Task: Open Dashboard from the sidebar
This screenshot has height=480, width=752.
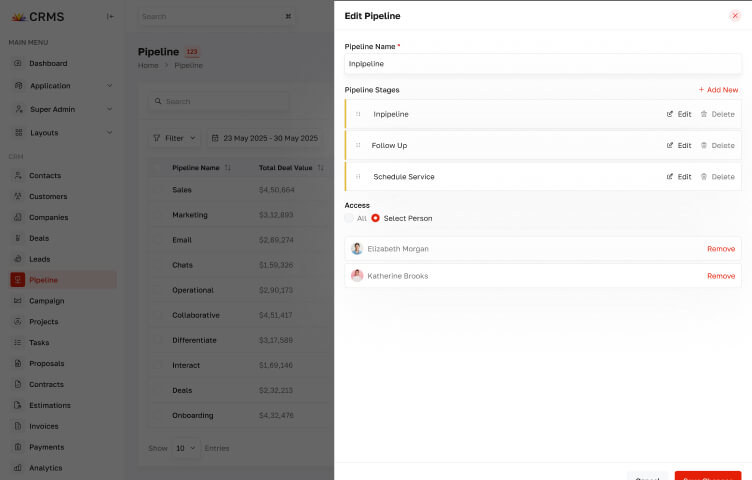Action: click(48, 63)
